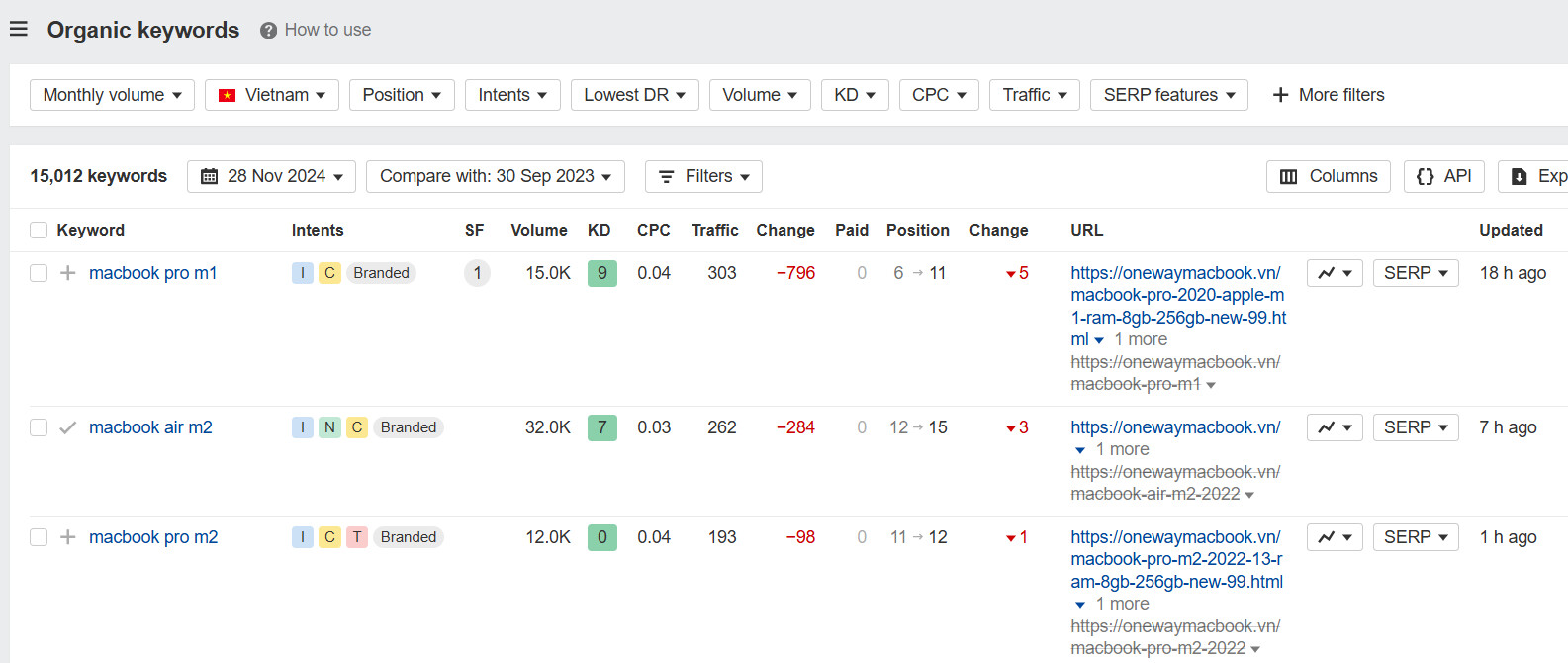Click the How to use link

[x=328, y=30]
